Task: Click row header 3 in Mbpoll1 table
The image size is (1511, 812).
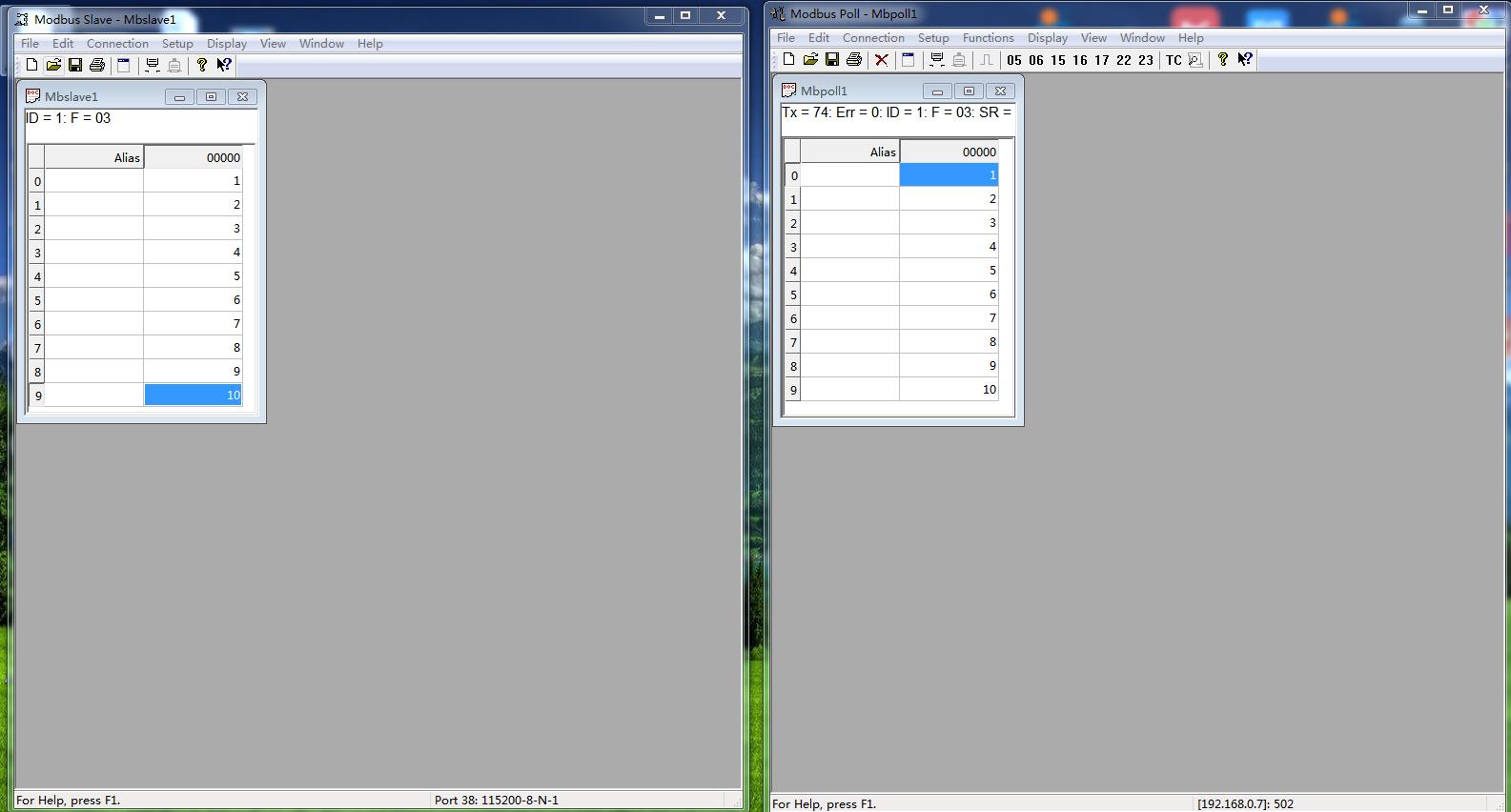Action: (793, 247)
